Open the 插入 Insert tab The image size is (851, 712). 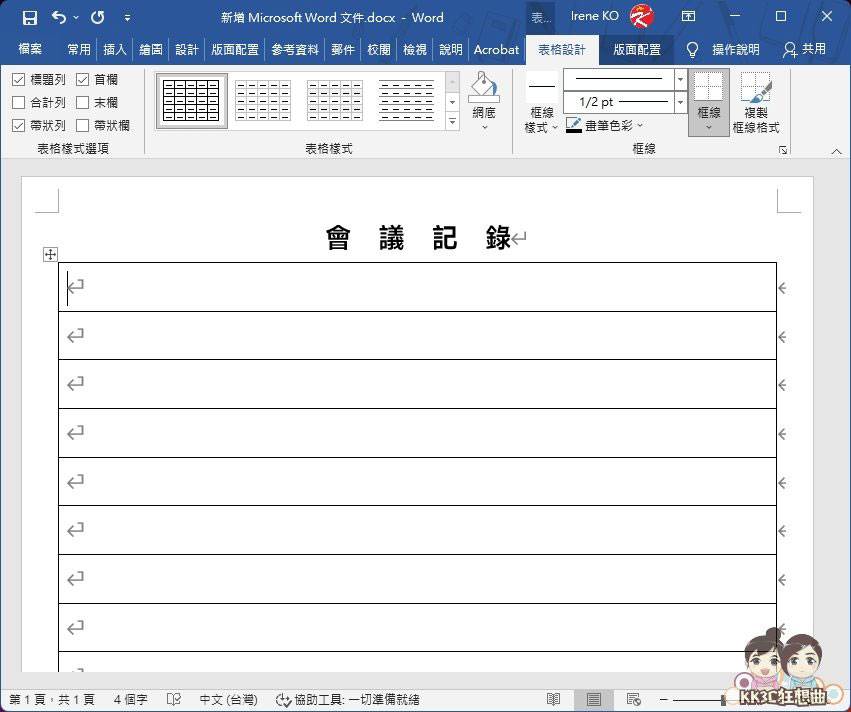point(115,49)
